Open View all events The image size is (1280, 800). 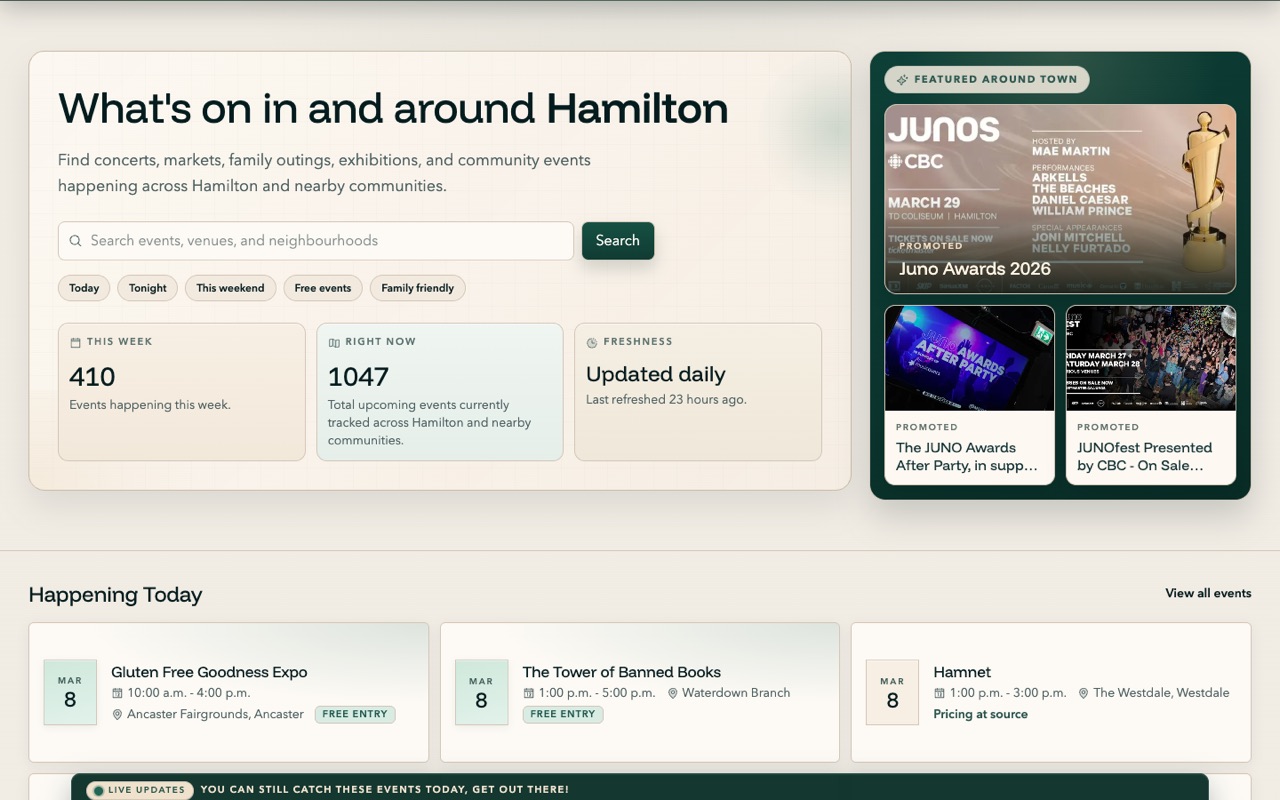click(1208, 593)
